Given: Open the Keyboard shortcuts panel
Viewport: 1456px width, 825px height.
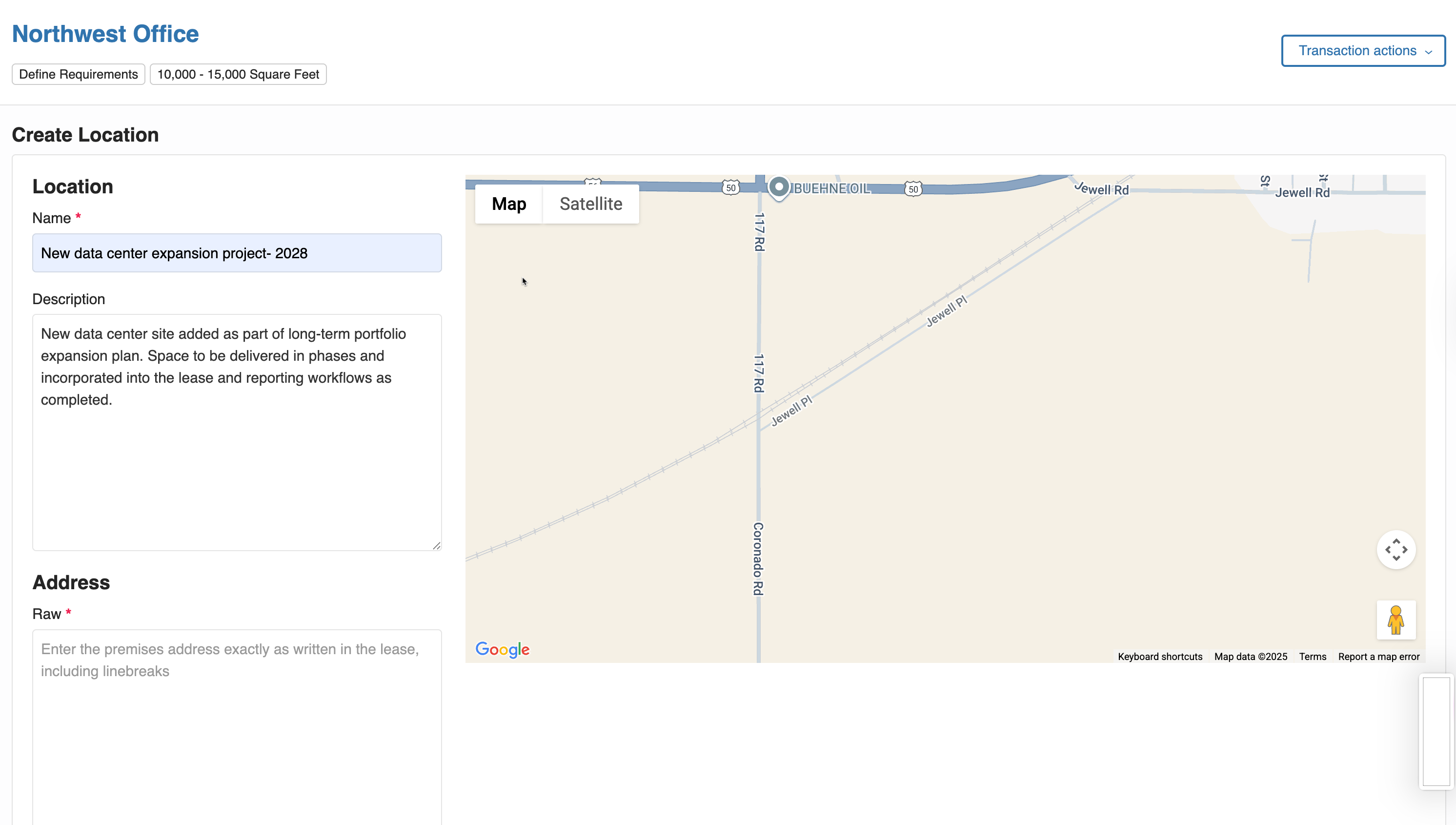Looking at the screenshot, I should [x=1159, y=656].
